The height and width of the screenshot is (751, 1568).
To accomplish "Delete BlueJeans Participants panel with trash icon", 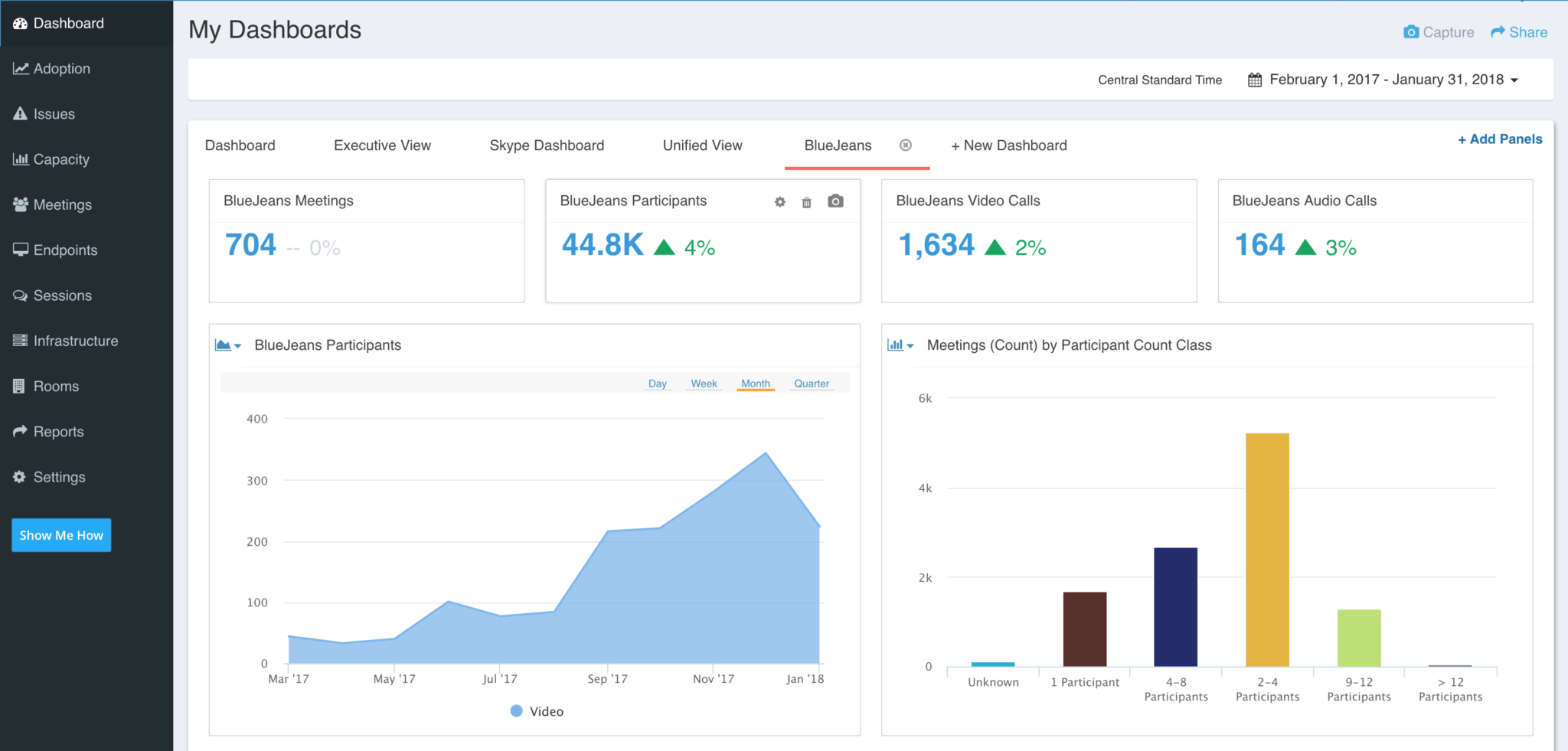I will point(806,202).
